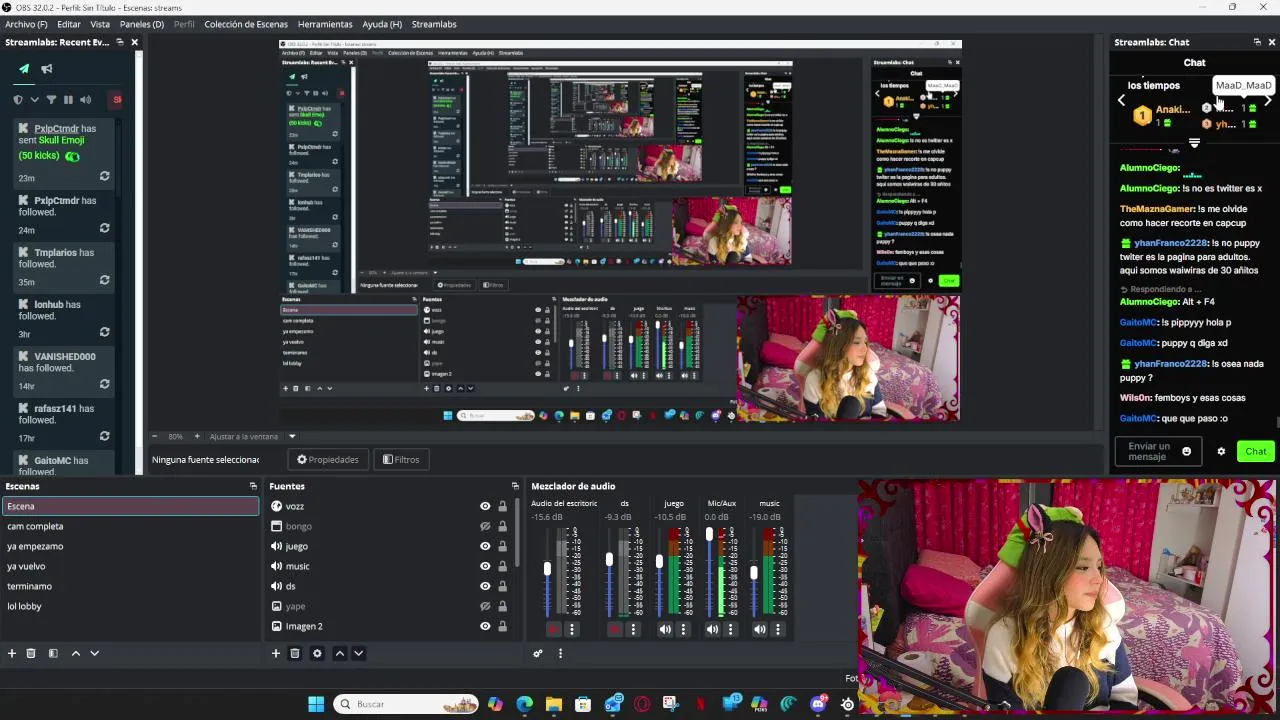The width and height of the screenshot is (1280, 720).
Task: Move the scene down in Escenas list
Action: [x=94, y=653]
